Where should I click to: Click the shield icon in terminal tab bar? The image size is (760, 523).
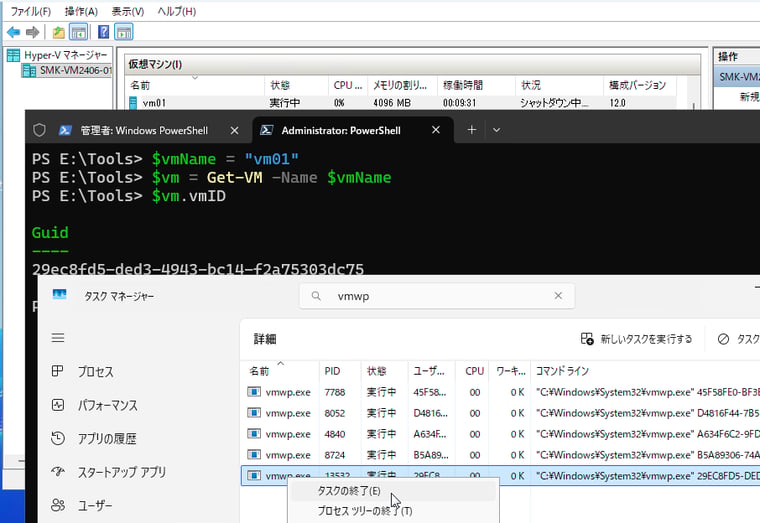(39, 130)
